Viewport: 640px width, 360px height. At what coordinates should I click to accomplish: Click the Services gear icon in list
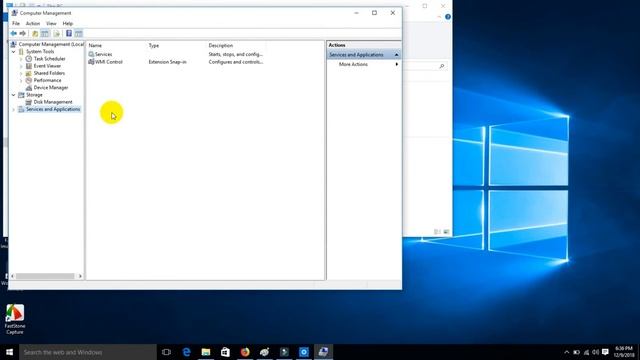(91, 54)
